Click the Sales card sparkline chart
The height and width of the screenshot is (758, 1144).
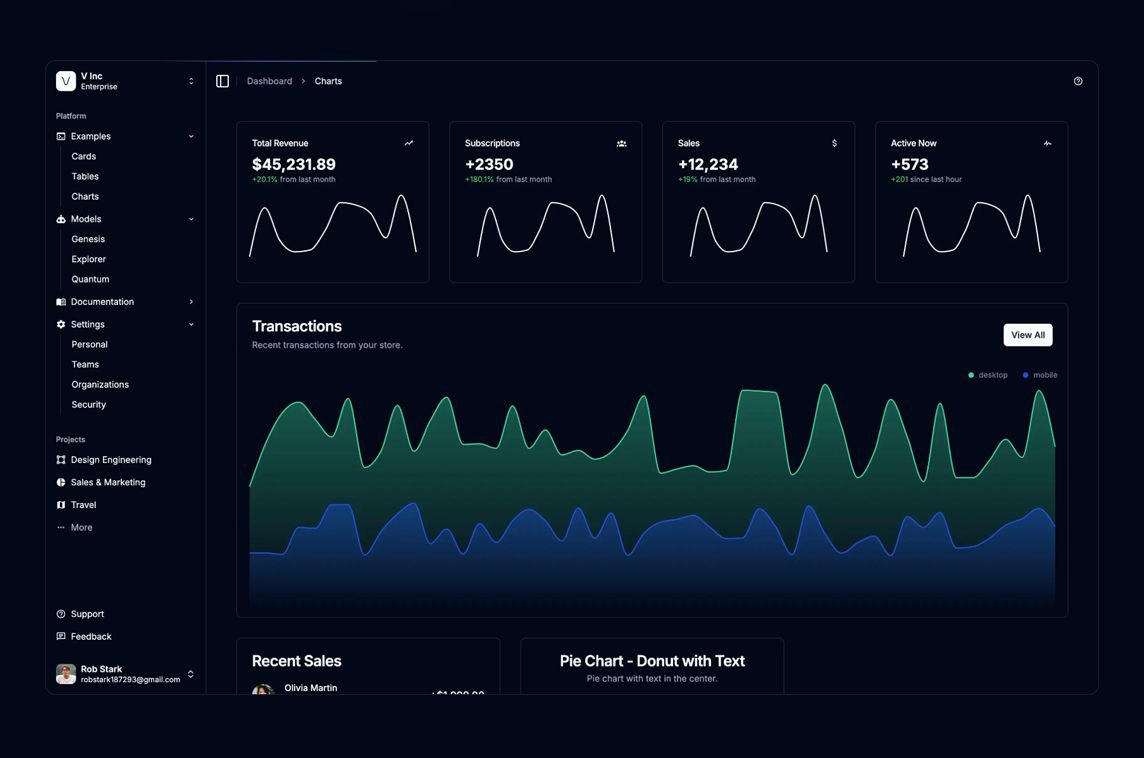coord(759,225)
